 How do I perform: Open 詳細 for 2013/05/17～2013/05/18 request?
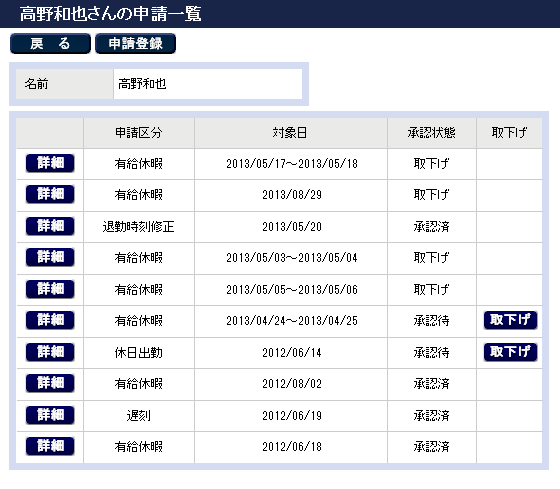click(50, 163)
